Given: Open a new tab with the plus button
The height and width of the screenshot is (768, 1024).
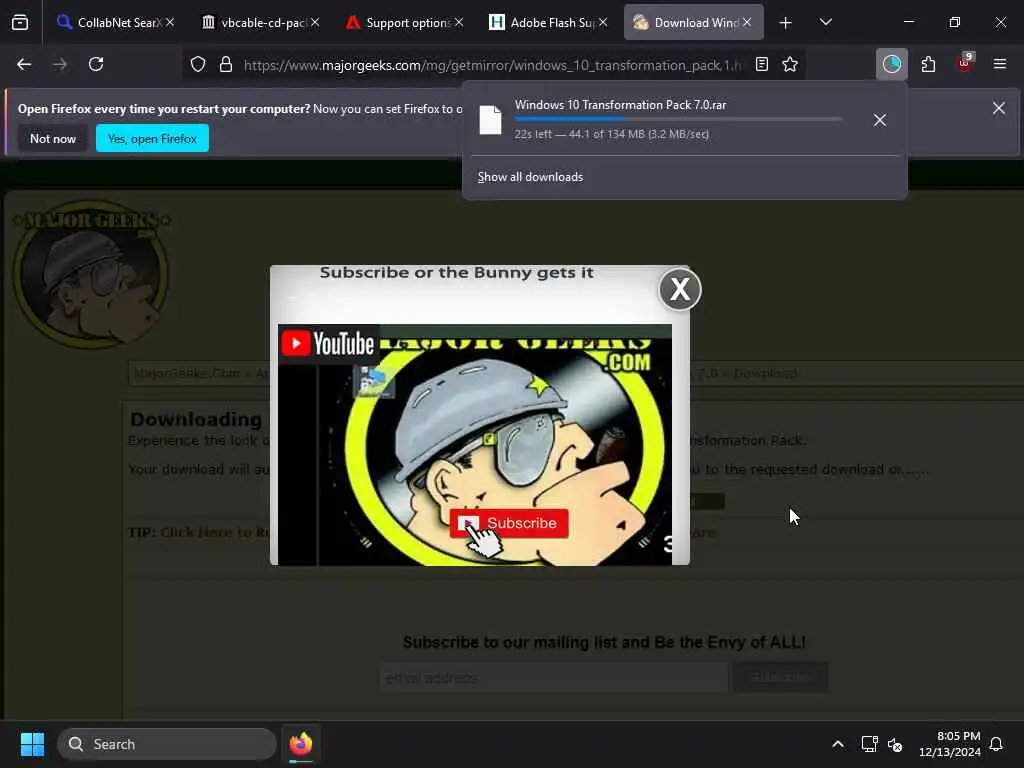Looking at the screenshot, I should [786, 23].
